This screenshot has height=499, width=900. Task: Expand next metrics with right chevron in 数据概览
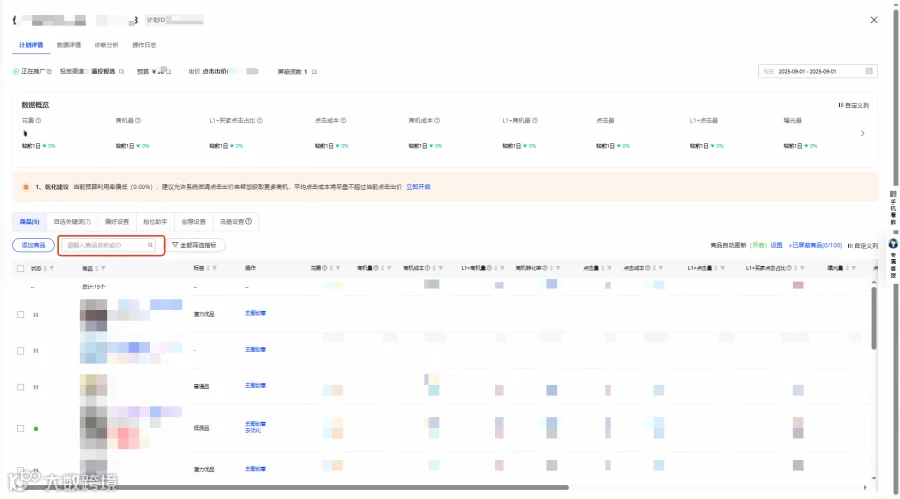point(862,133)
